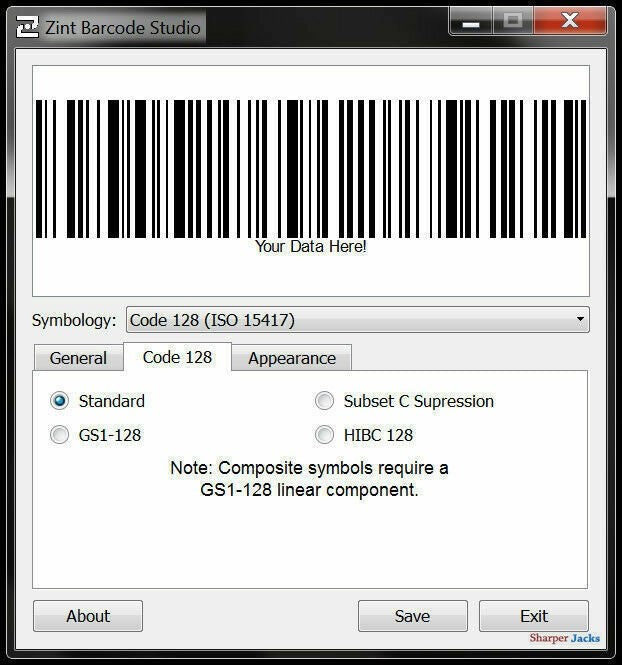622x665 pixels.
Task: Click Save to export the barcode
Action: pos(412,616)
